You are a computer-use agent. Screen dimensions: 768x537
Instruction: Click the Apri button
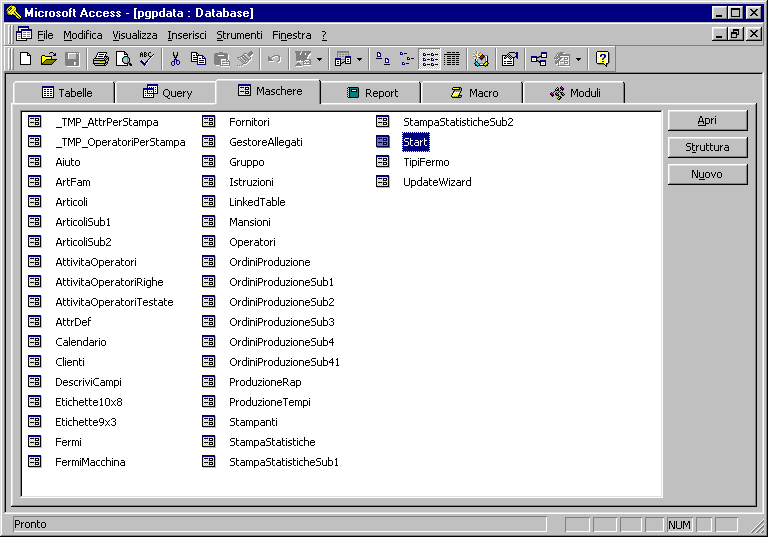coord(707,121)
